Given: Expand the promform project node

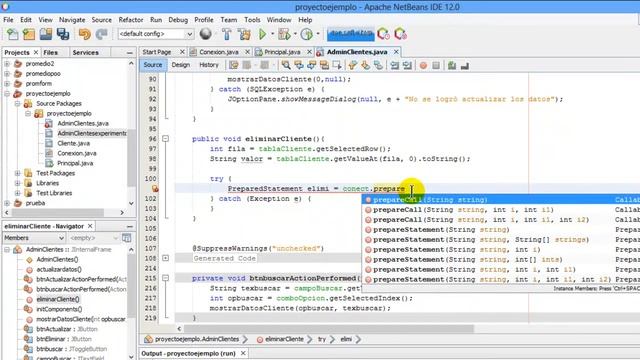Looking at the screenshot, I should (7, 84).
